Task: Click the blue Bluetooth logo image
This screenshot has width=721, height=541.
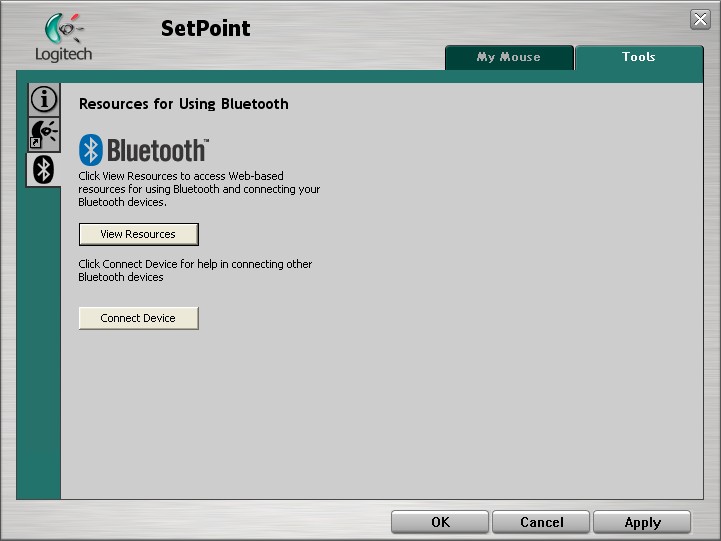Action: [144, 150]
